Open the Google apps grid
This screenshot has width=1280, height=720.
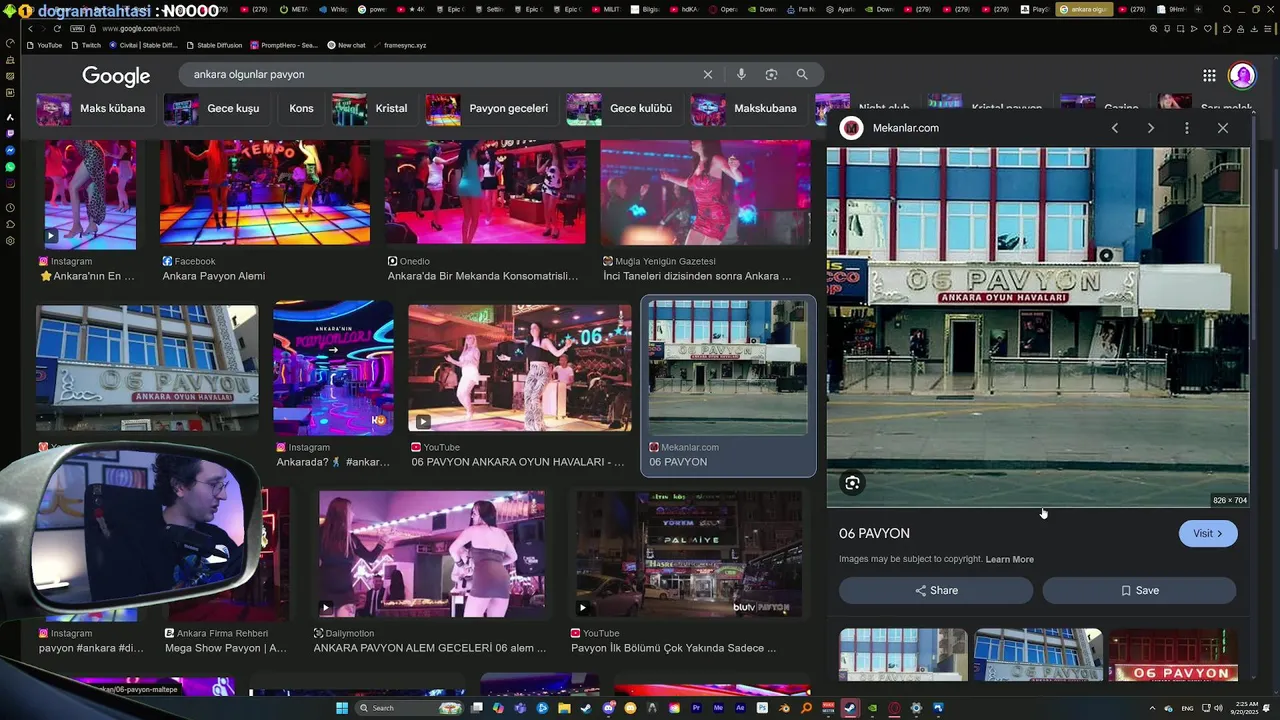1209,75
